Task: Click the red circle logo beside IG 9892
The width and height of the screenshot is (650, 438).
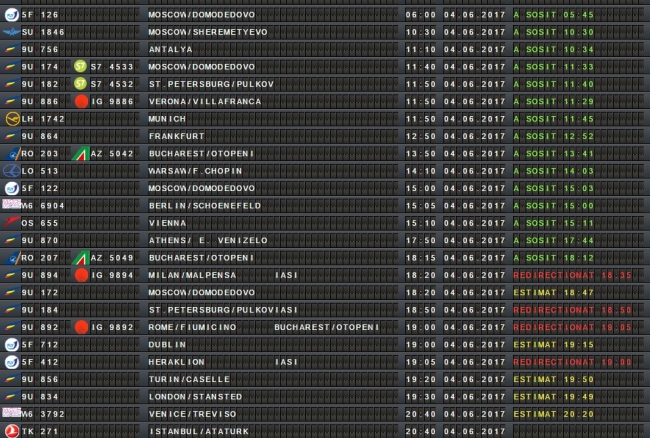Action: coord(81,327)
